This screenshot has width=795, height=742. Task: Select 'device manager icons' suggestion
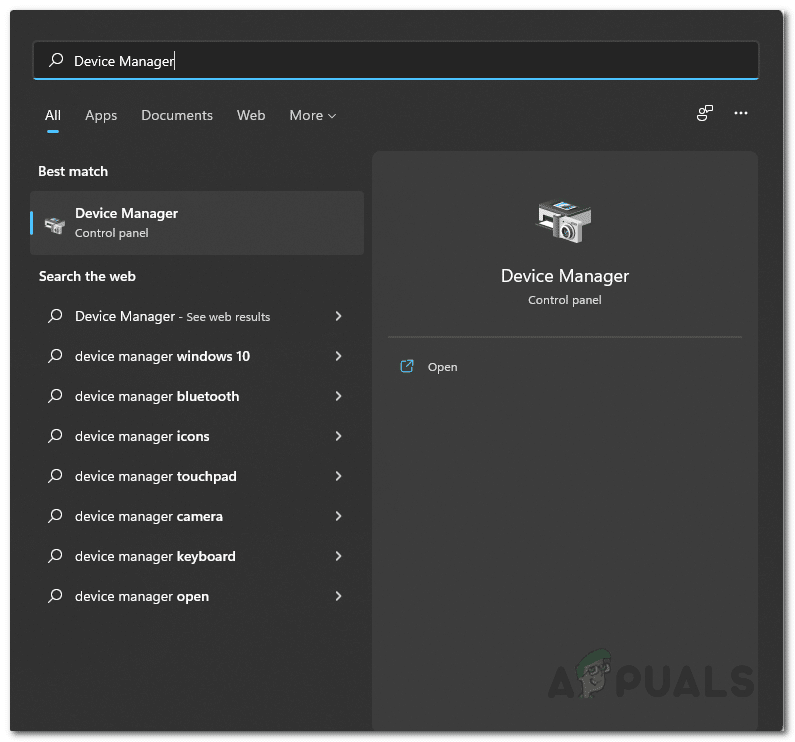(197, 437)
